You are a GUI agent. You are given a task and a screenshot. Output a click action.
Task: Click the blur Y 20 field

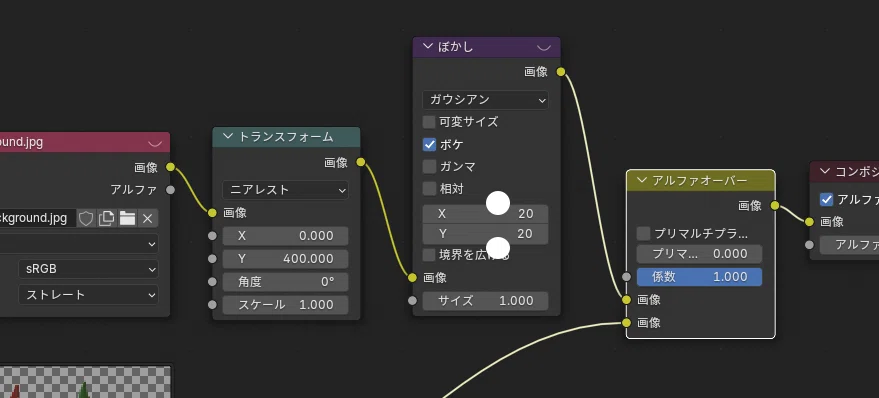485,234
